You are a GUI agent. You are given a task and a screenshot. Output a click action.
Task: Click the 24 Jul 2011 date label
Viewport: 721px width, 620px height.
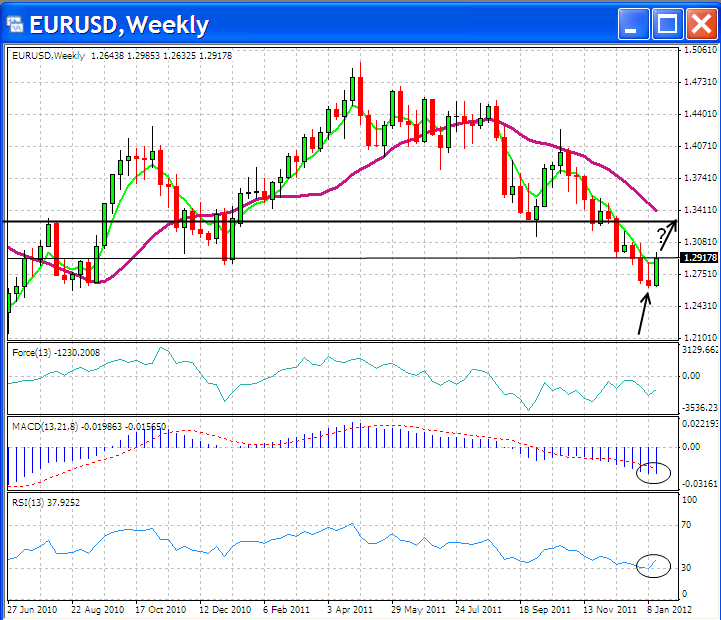478,610
